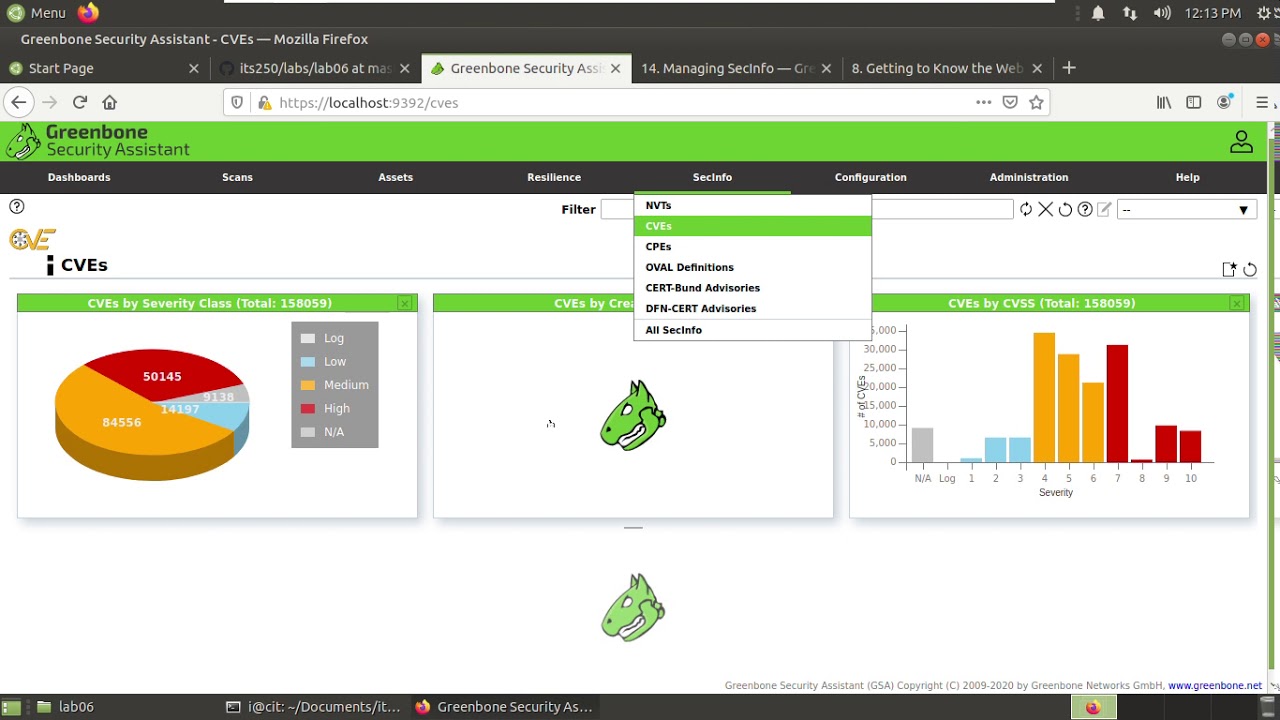Click the edit filter pencil icon
The width and height of the screenshot is (1280, 720).
(x=1104, y=209)
